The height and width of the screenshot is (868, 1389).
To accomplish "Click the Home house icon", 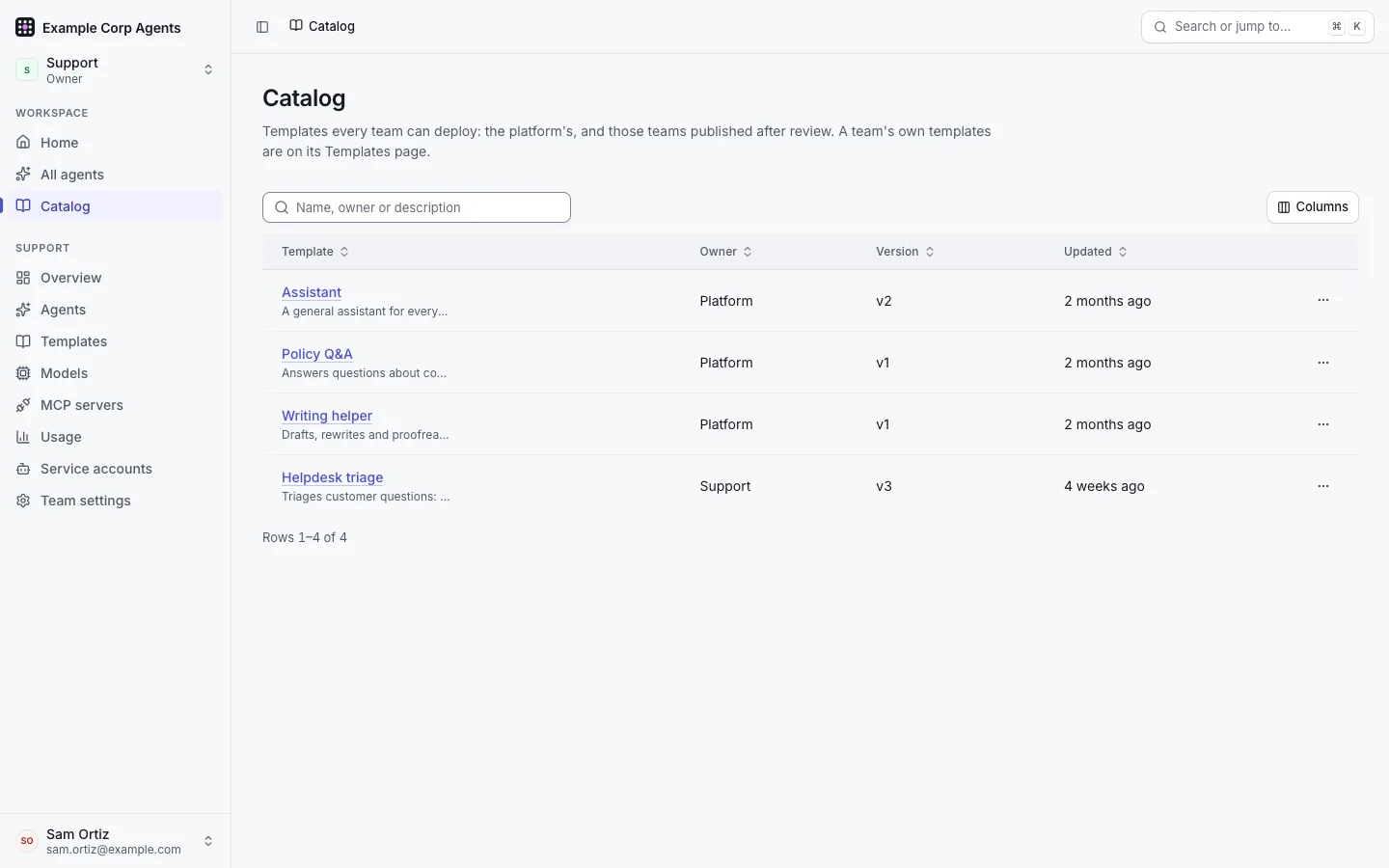I will click(23, 143).
